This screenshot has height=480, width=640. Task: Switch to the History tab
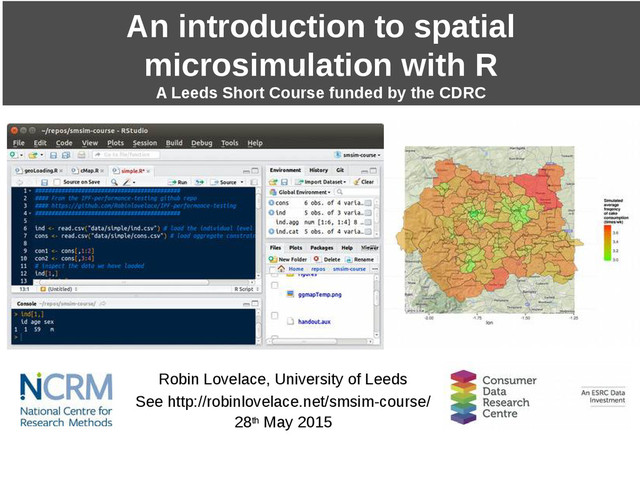tap(318, 170)
